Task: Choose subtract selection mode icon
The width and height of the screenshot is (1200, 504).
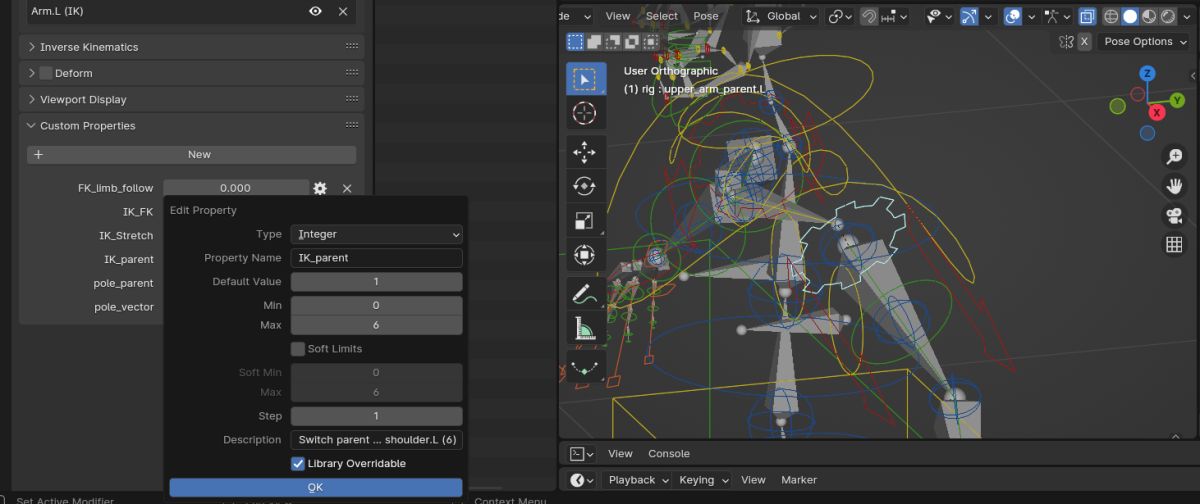Action: tap(612, 41)
